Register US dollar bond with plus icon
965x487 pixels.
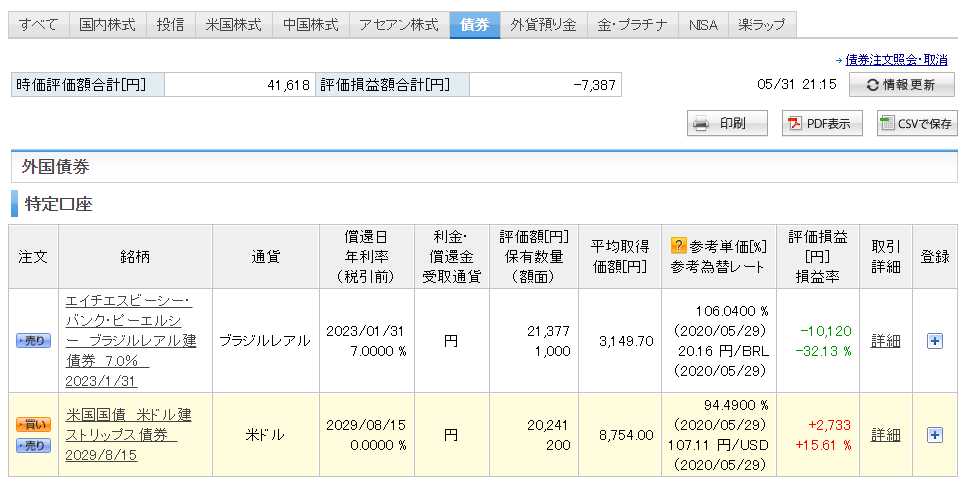click(x=935, y=435)
